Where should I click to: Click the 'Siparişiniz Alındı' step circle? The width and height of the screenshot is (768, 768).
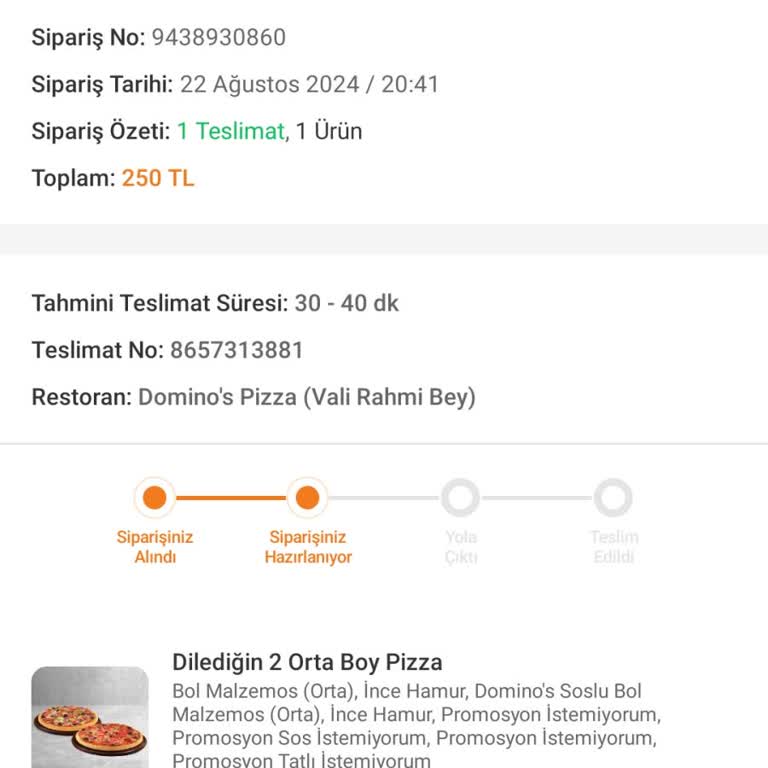coord(155,498)
